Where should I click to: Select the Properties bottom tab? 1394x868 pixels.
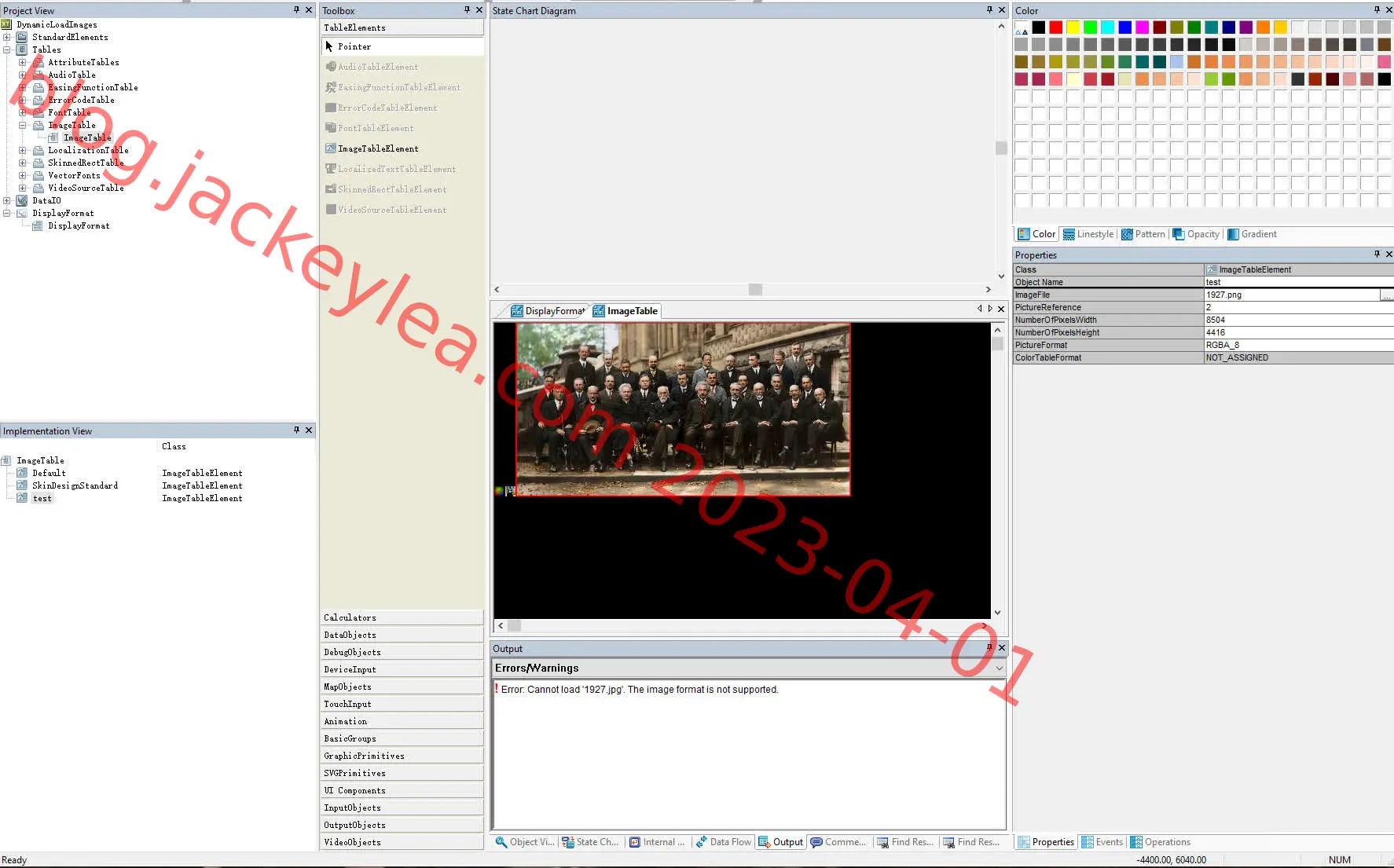(1046, 842)
